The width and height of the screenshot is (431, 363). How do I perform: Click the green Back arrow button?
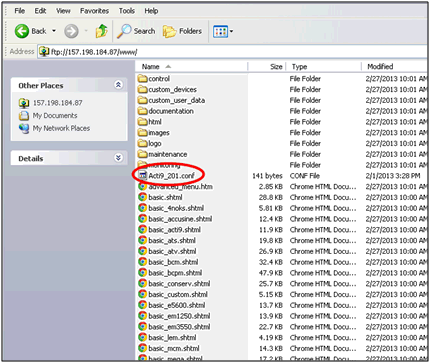tap(22, 31)
